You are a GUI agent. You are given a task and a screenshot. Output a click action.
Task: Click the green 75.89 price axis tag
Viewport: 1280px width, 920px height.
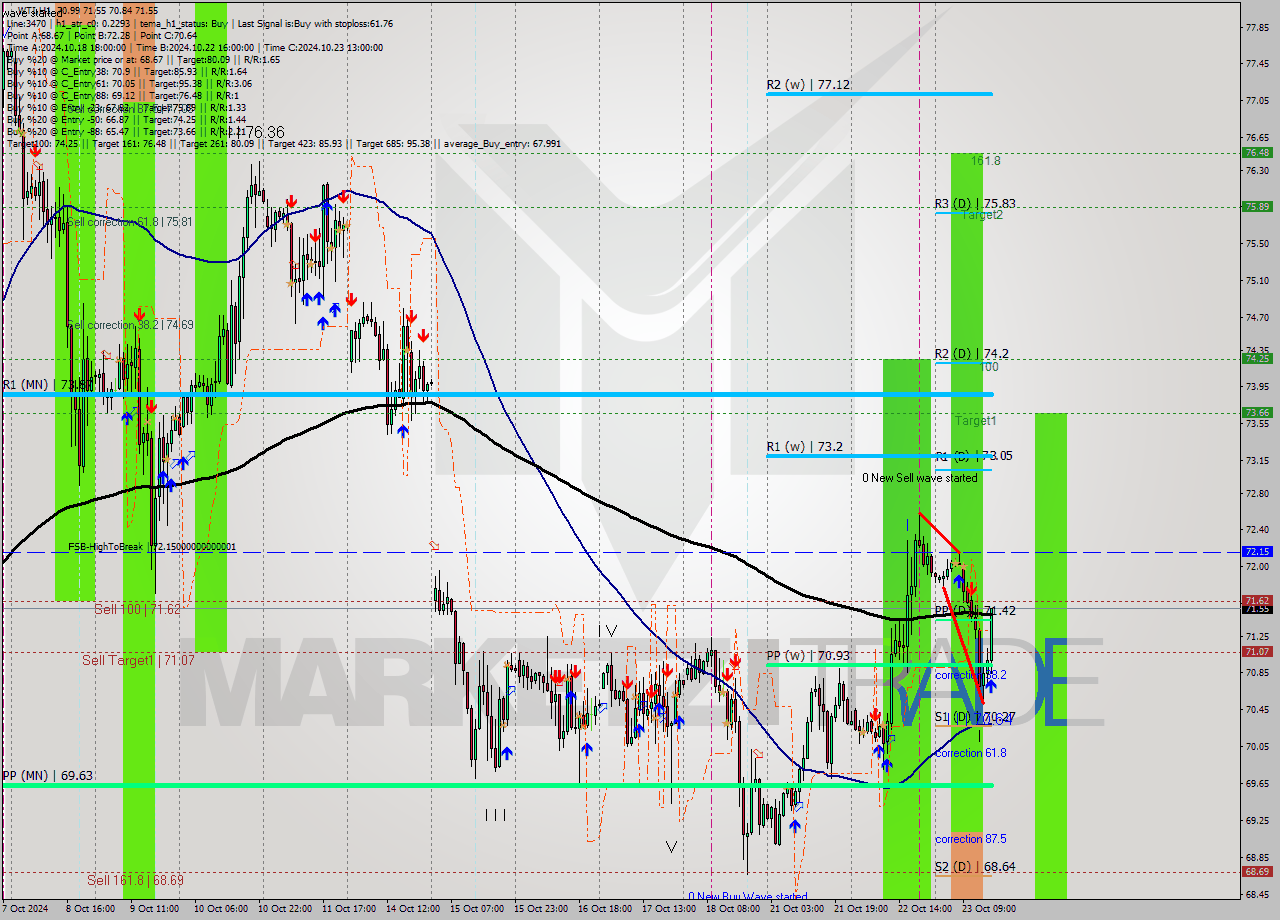(1257, 206)
